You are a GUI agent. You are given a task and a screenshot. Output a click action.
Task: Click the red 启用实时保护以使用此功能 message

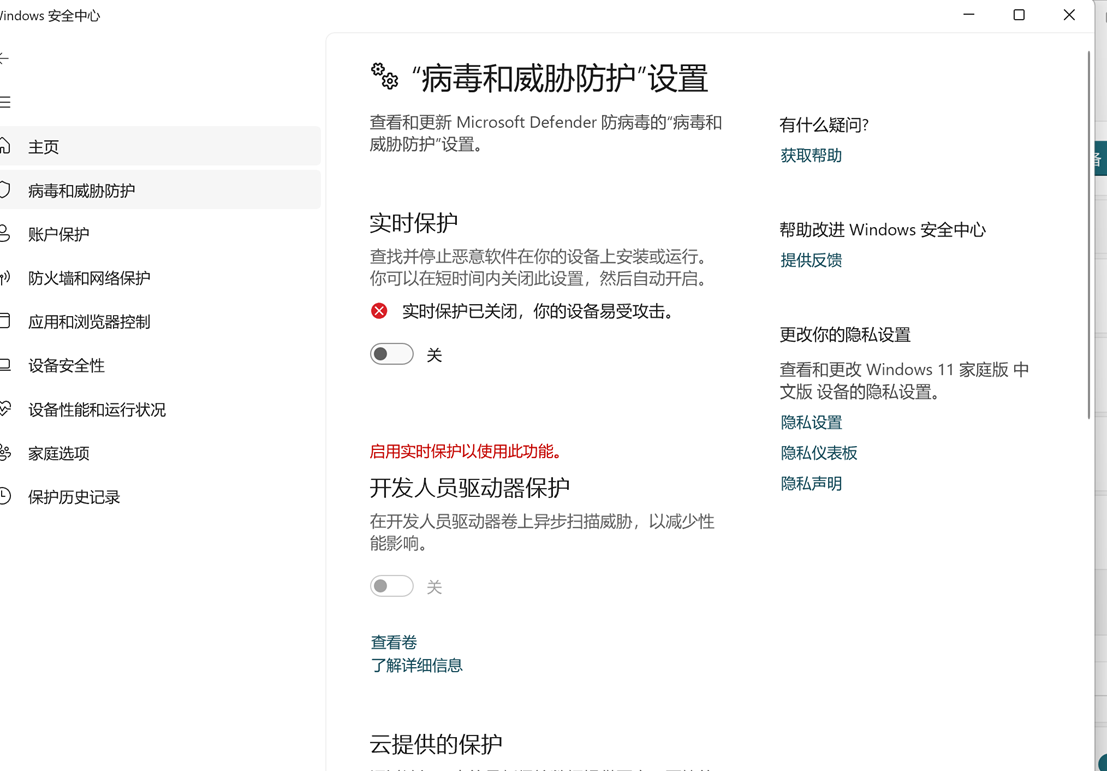(x=467, y=451)
